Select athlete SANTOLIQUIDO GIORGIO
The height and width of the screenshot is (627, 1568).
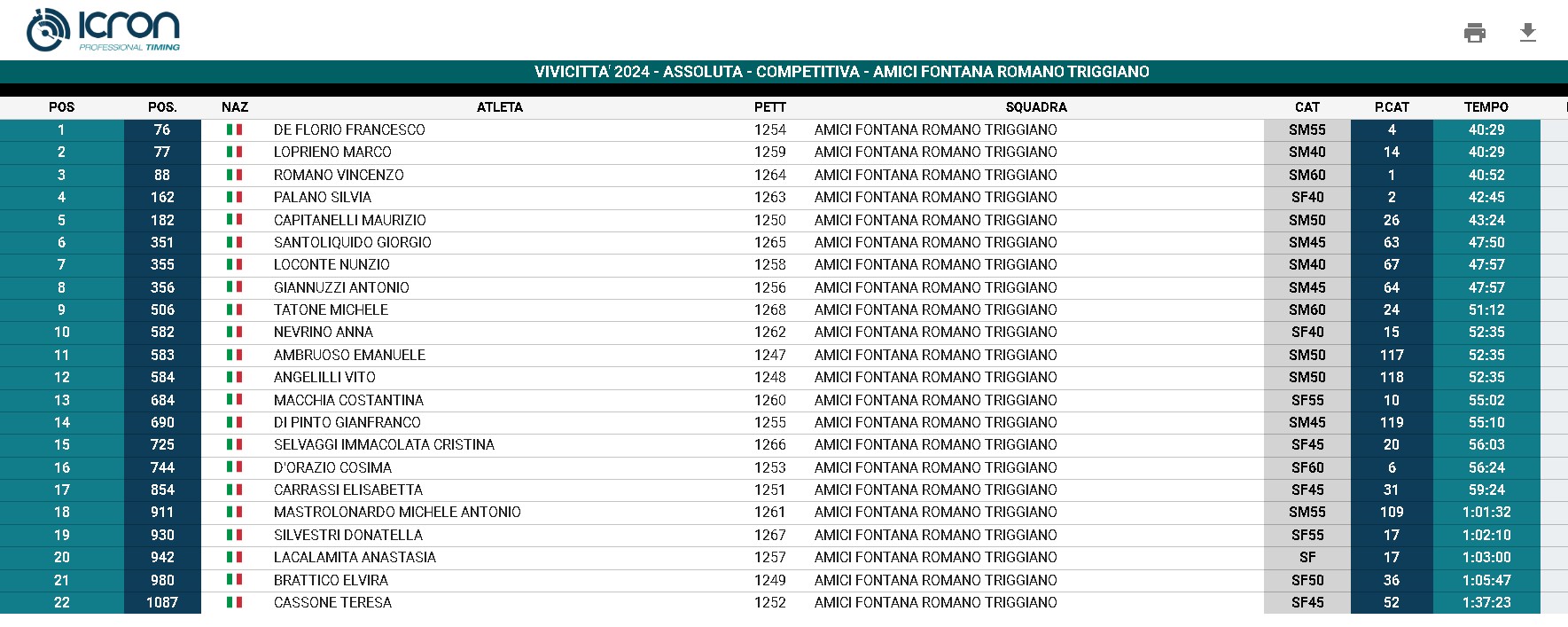[353, 242]
